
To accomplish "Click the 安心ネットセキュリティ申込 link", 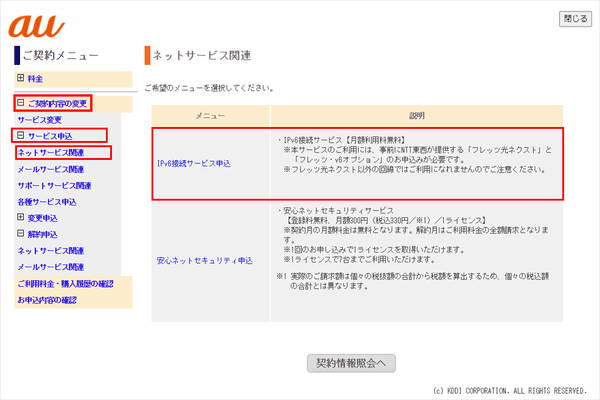I will (x=204, y=260).
